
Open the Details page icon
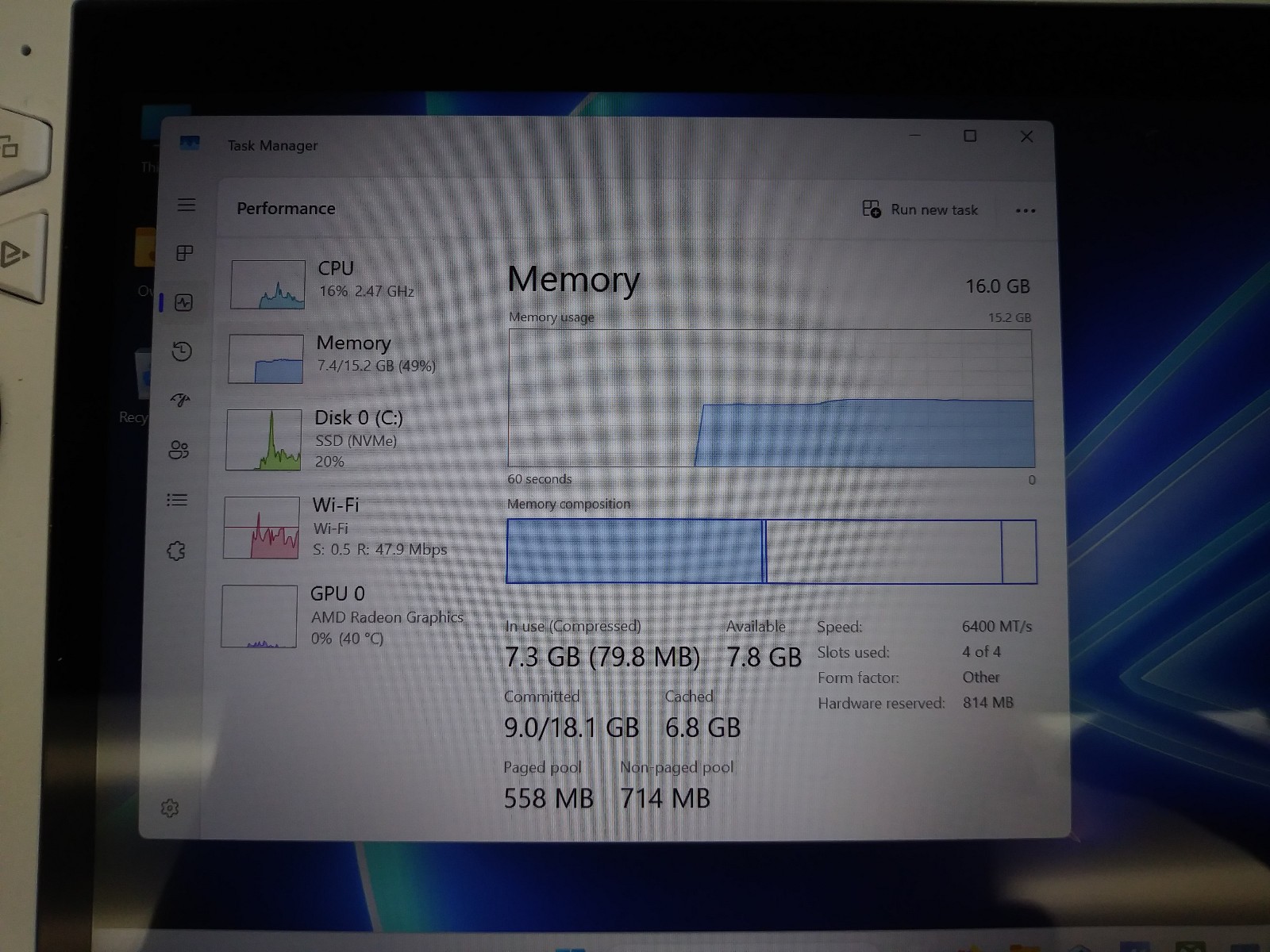[177, 500]
